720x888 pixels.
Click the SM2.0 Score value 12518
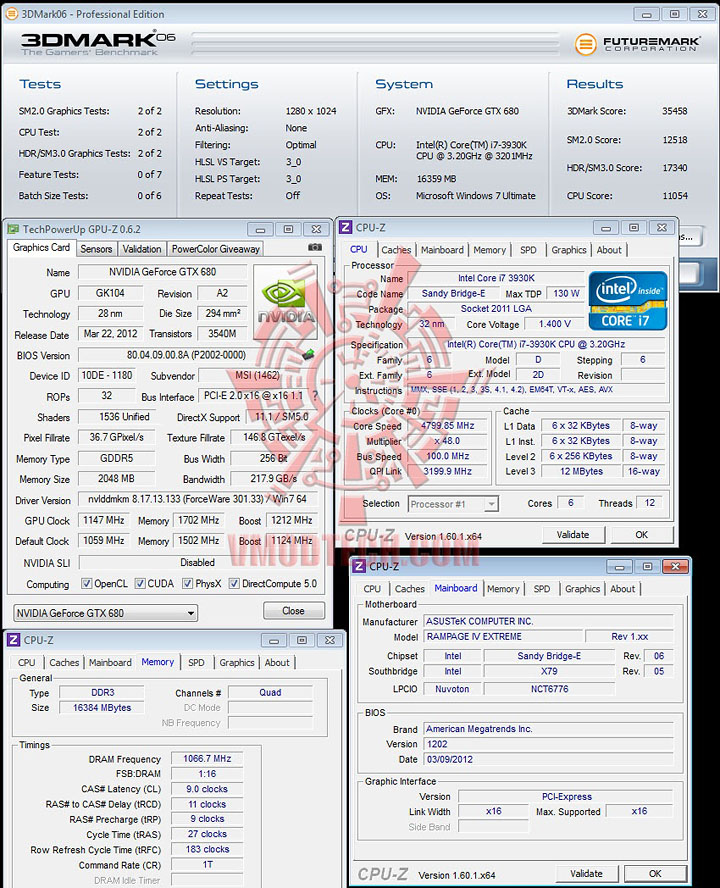[675, 139]
